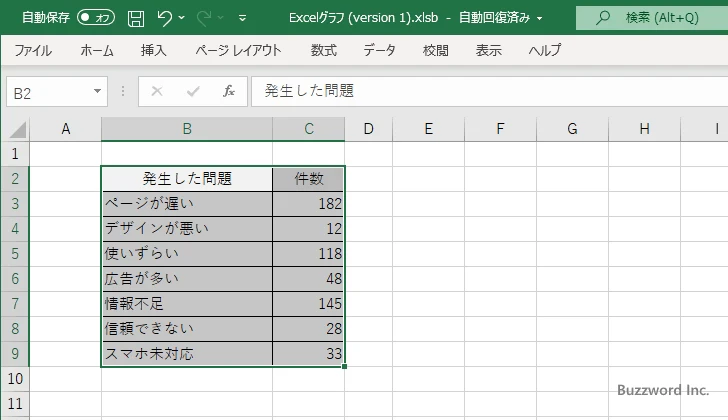Select column F header

coord(500,129)
